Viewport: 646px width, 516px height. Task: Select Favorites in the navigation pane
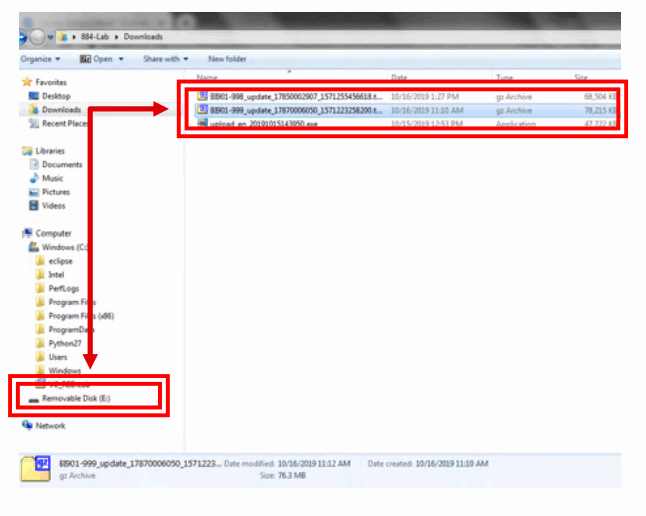pos(51,82)
